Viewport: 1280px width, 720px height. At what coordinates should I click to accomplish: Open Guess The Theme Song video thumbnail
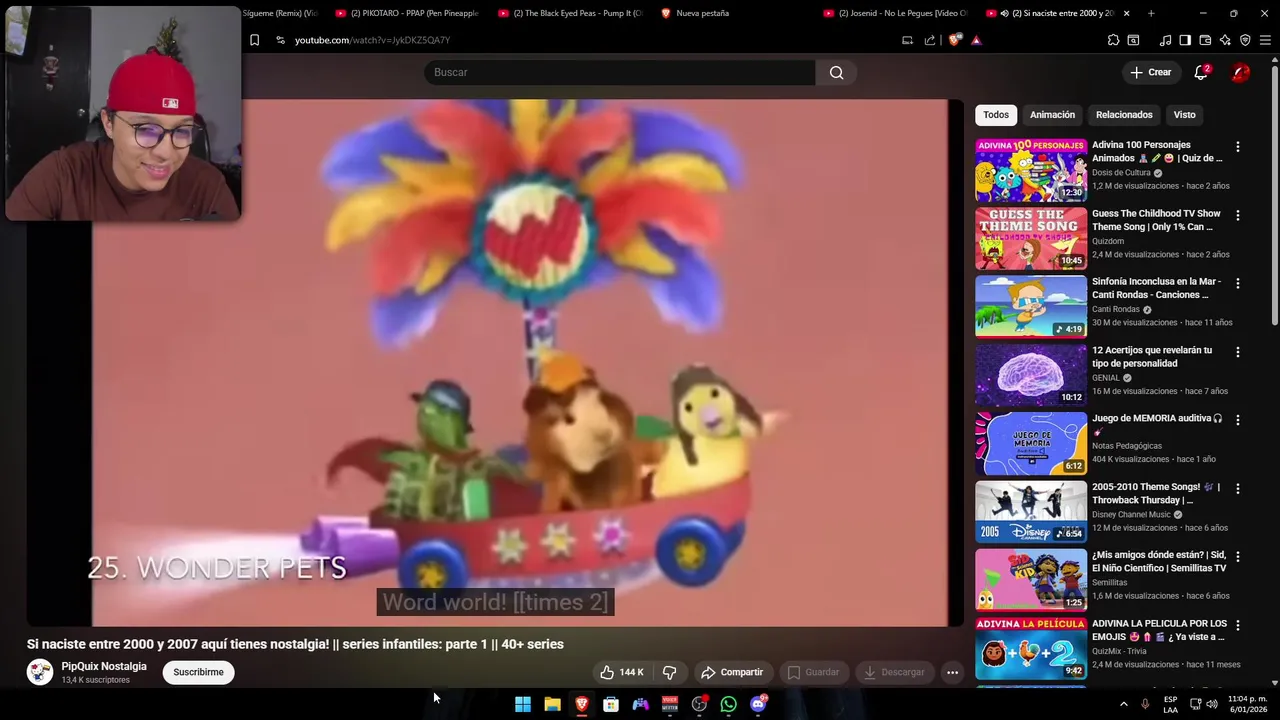click(1031, 238)
